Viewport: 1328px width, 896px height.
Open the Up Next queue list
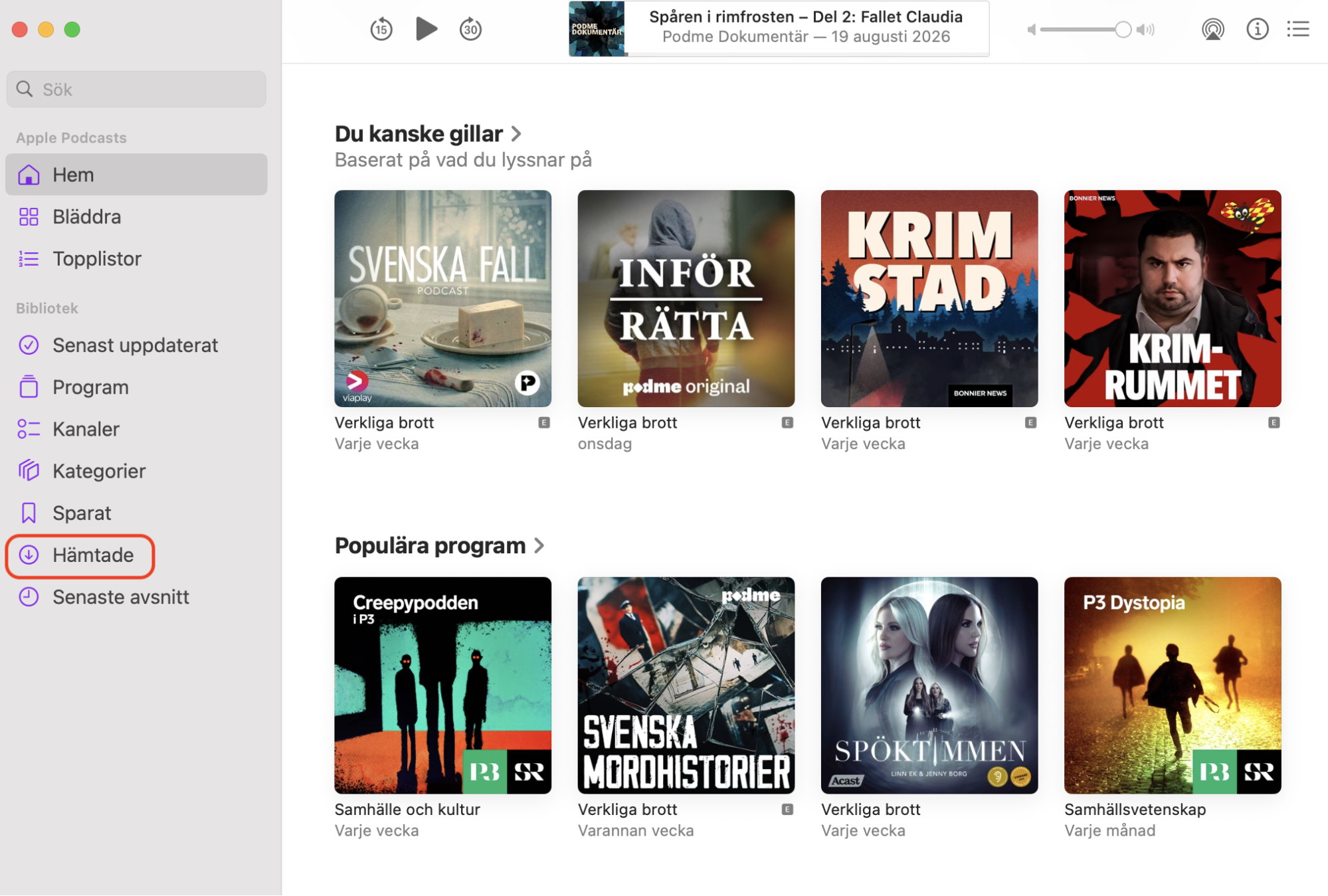pos(1297,29)
